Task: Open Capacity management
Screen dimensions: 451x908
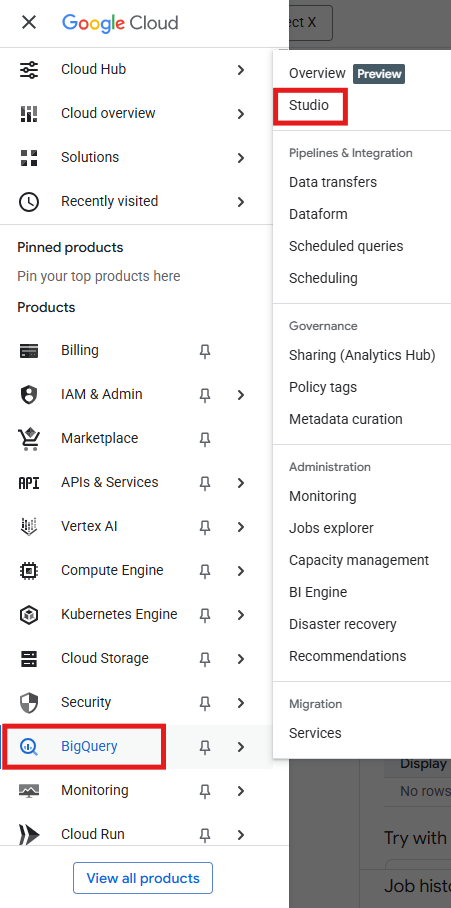Action: coord(359,561)
